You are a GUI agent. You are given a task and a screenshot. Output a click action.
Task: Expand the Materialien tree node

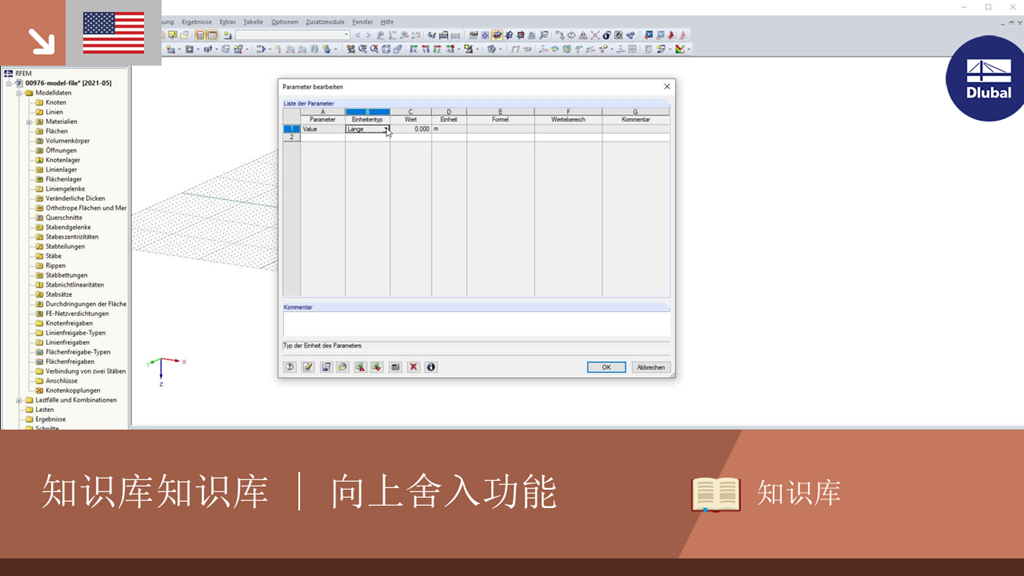point(29,121)
